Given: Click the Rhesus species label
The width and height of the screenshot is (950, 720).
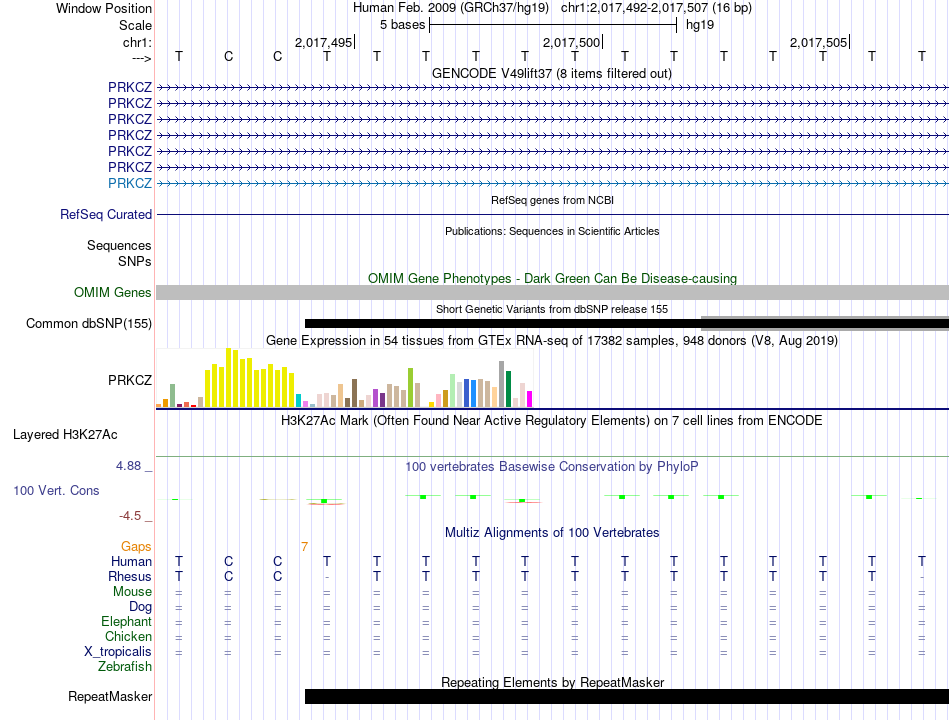Looking at the screenshot, I should [130, 576].
